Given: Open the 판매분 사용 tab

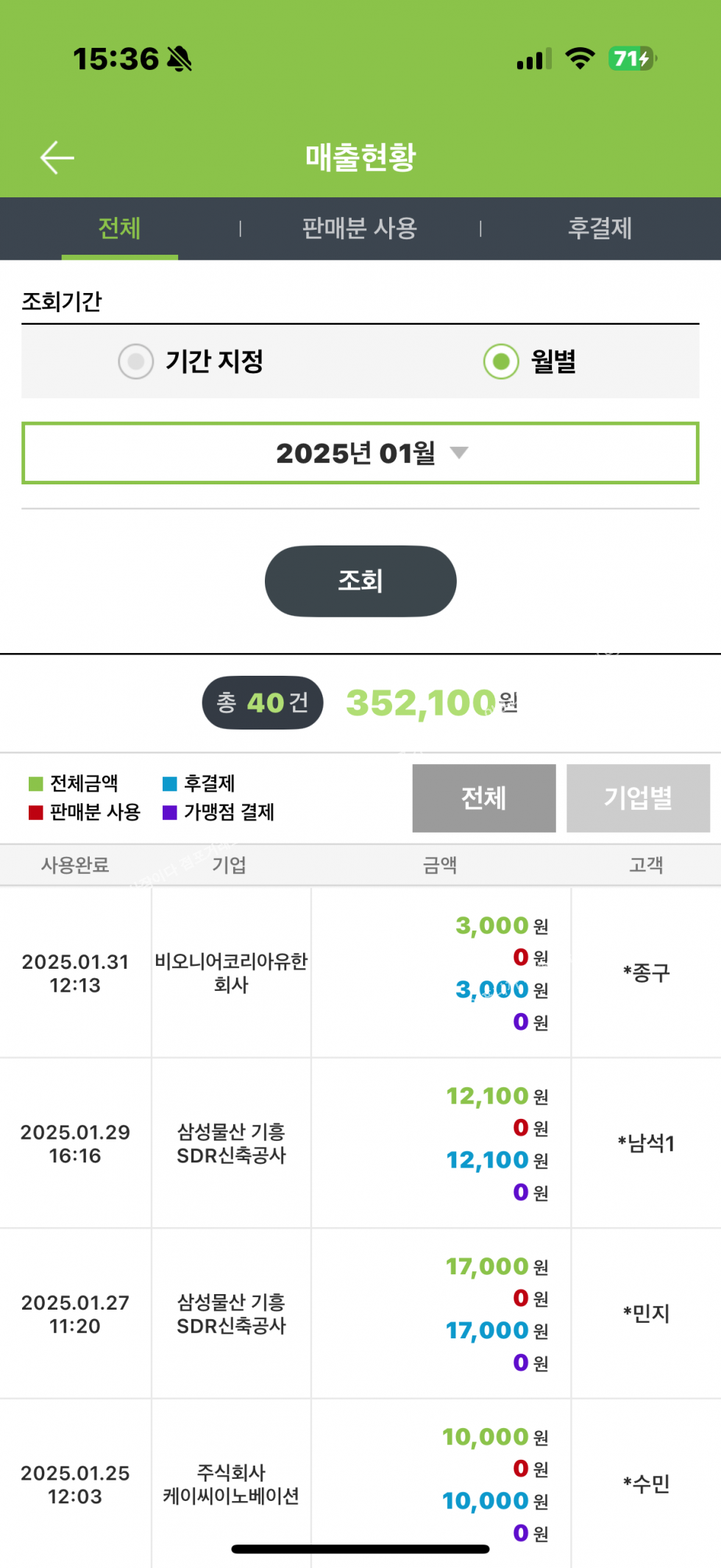Looking at the screenshot, I should point(360,228).
